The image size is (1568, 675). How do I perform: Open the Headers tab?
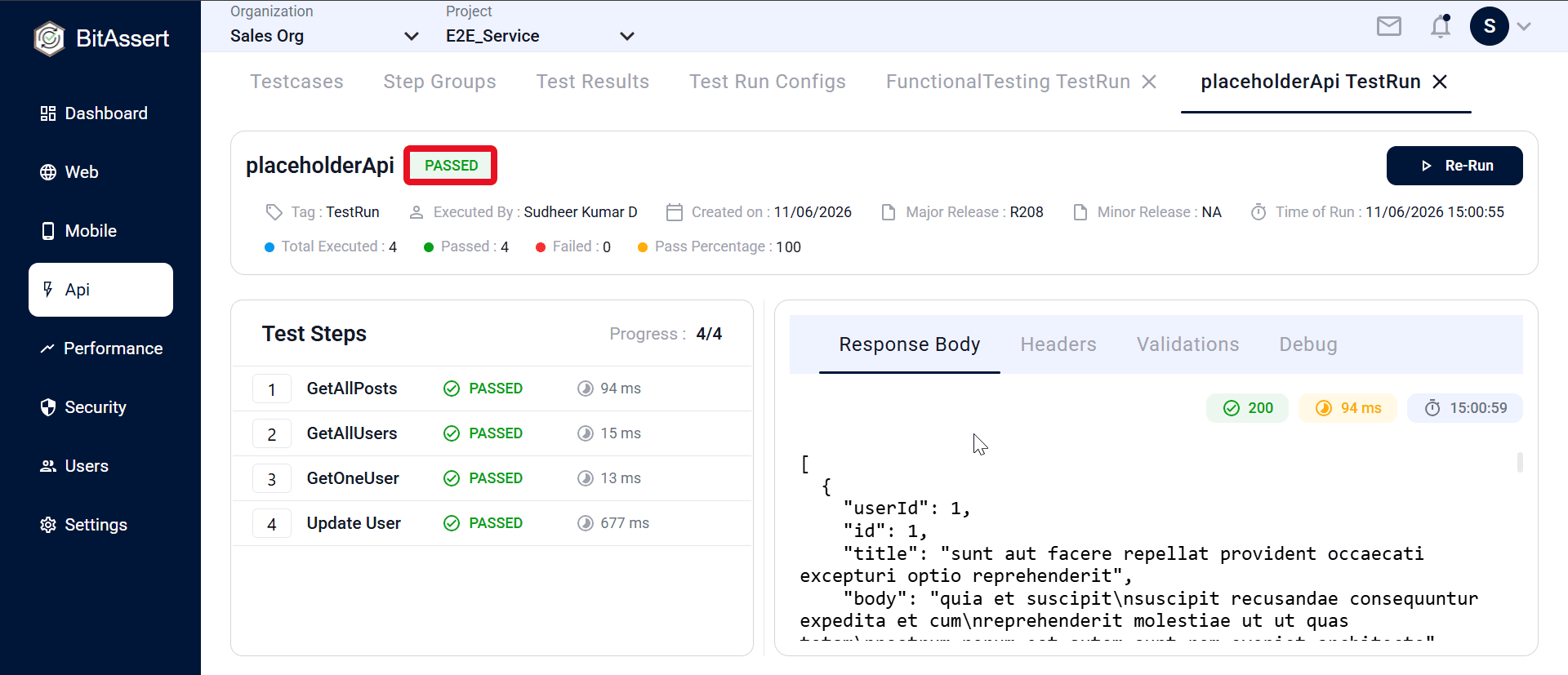click(1058, 344)
